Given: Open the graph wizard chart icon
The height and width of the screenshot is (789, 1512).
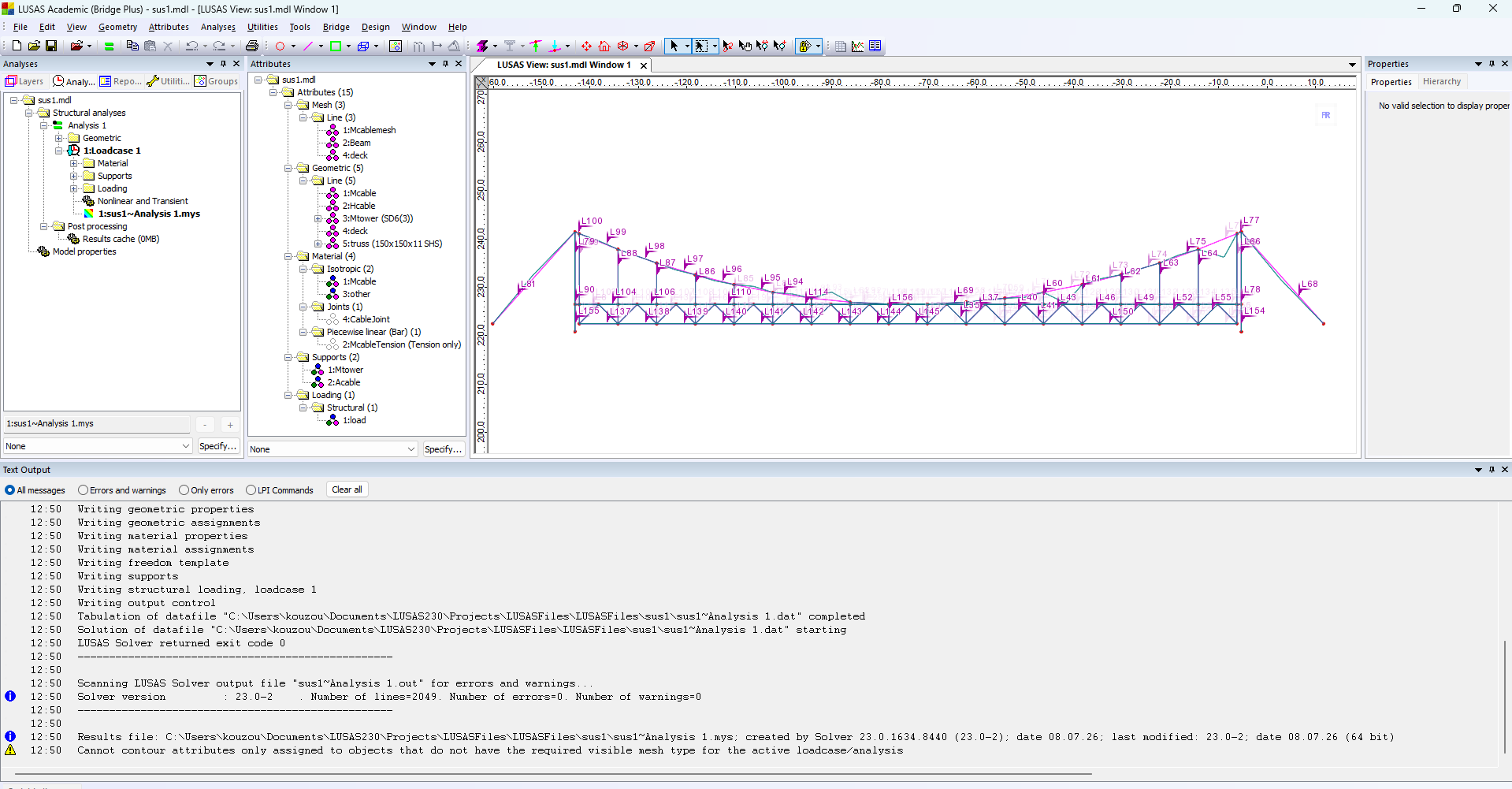Looking at the screenshot, I should (x=858, y=47).
